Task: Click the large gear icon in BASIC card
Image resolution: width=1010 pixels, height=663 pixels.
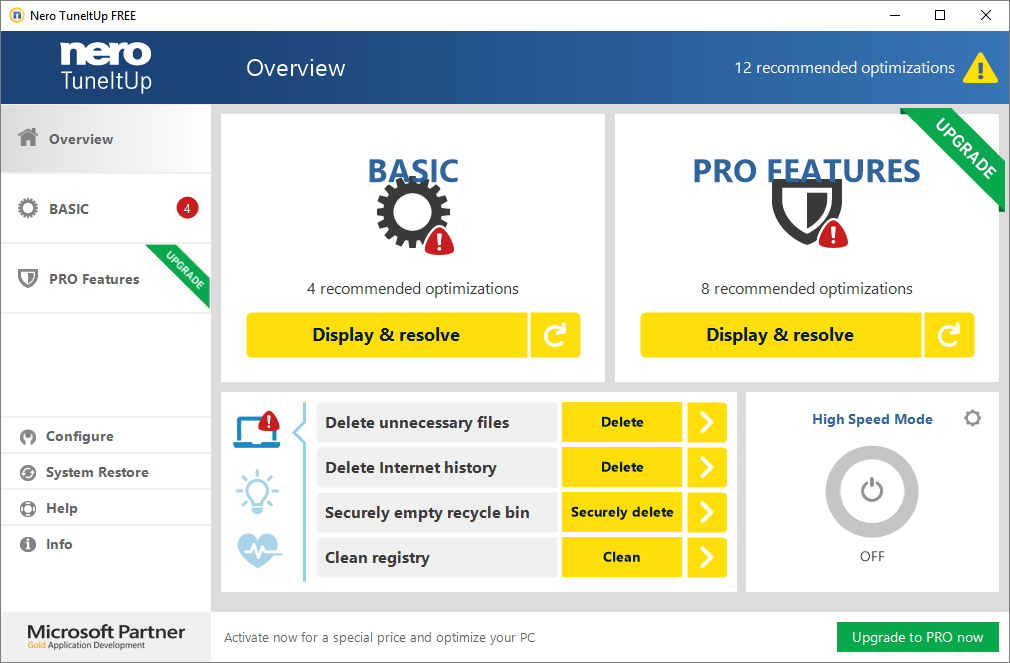Action: point(414,214)
